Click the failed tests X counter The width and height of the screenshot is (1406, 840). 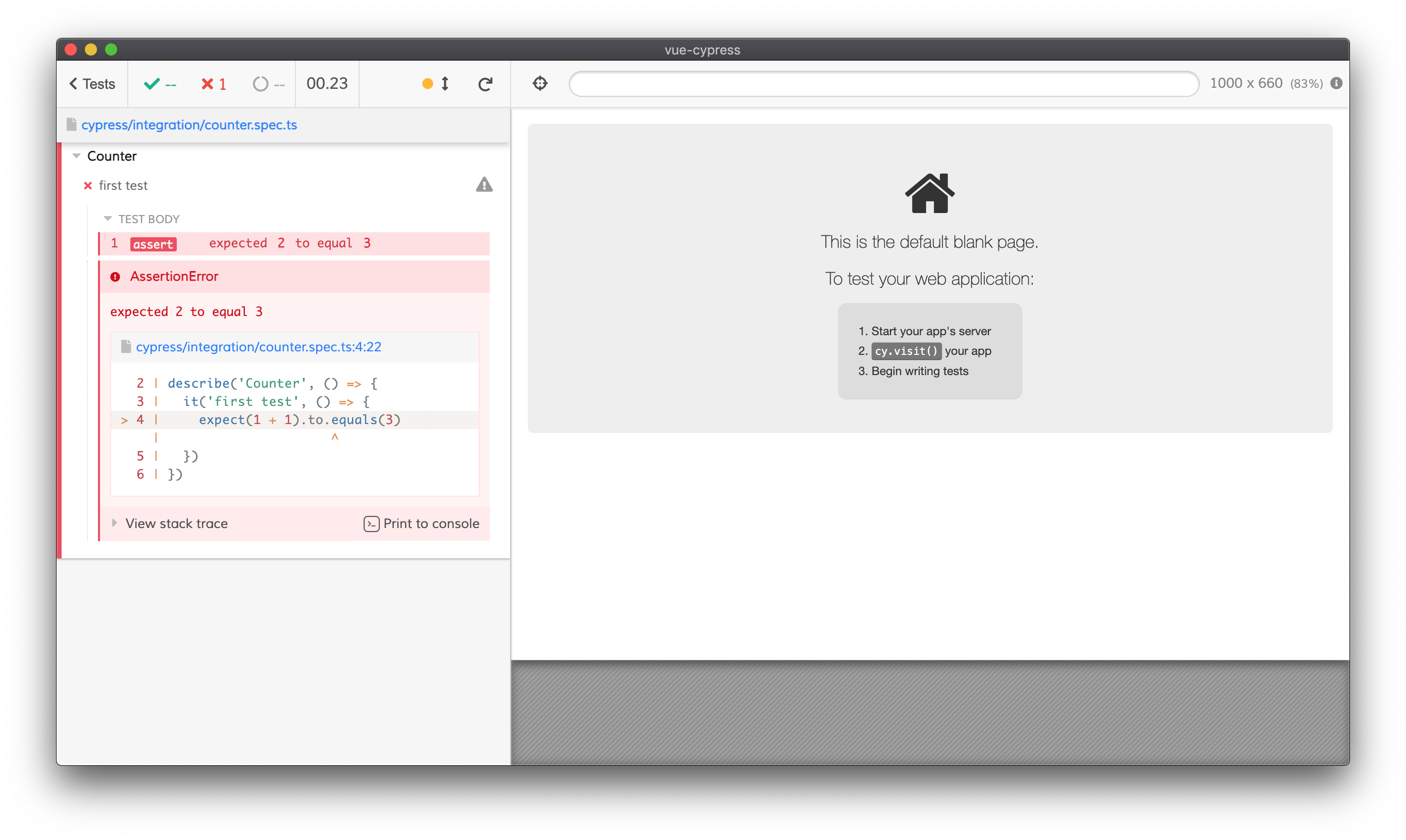pos(214,84)
